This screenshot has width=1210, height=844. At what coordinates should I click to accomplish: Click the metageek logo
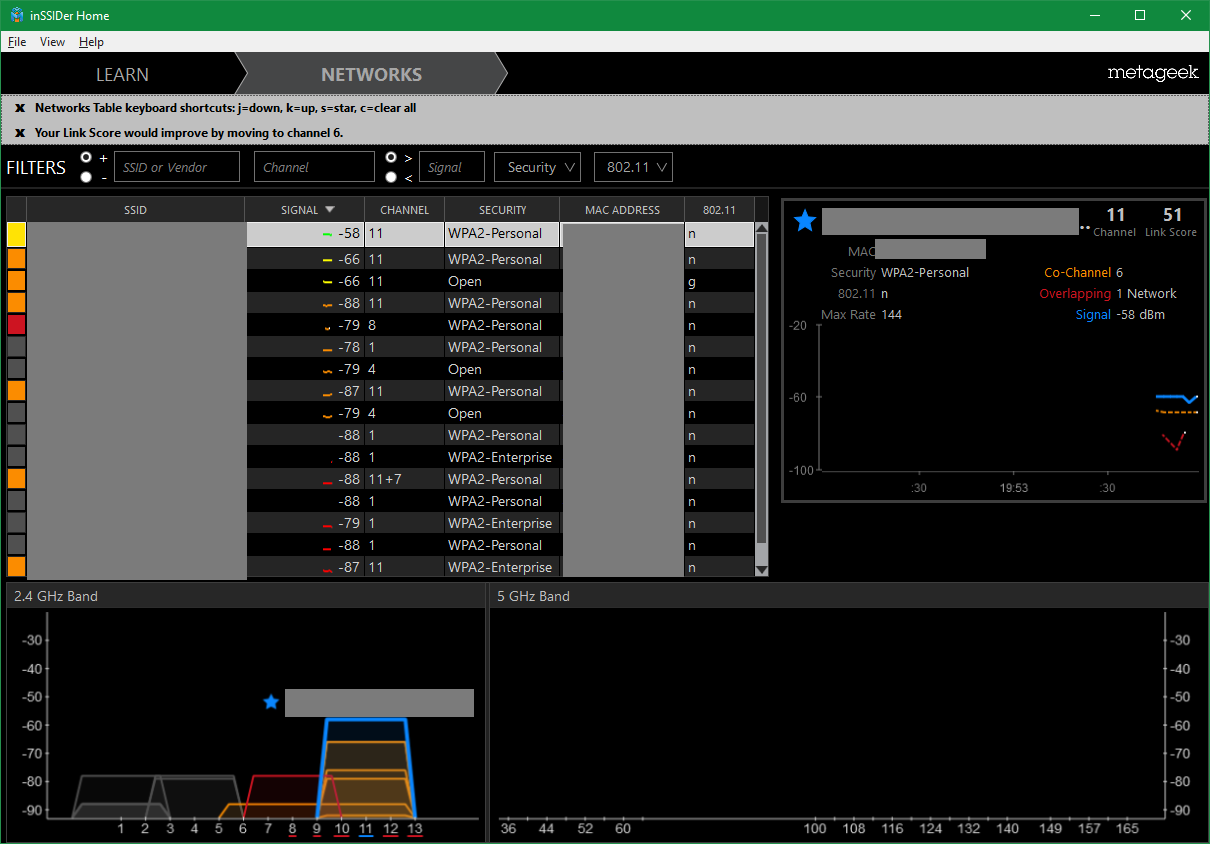tap(1153, 73)
